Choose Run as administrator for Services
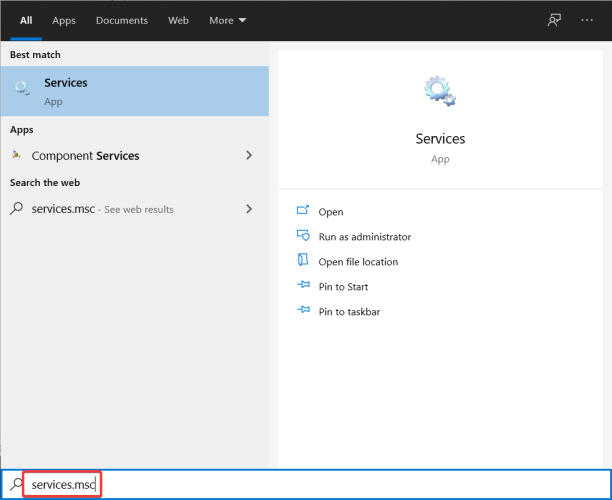 (x=364, y=237)
